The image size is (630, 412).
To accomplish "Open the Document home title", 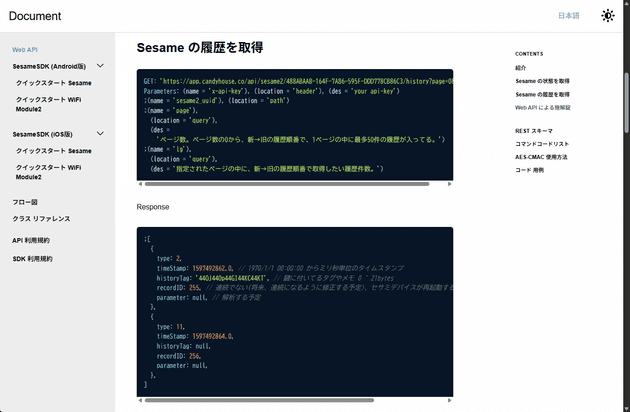I will 35,16.
